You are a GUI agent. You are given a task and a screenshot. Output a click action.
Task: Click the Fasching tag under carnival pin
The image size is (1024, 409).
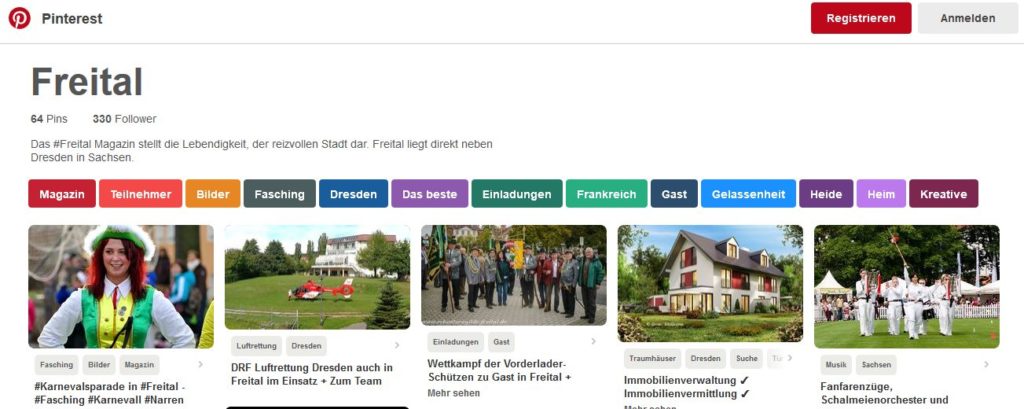[57, 365]
